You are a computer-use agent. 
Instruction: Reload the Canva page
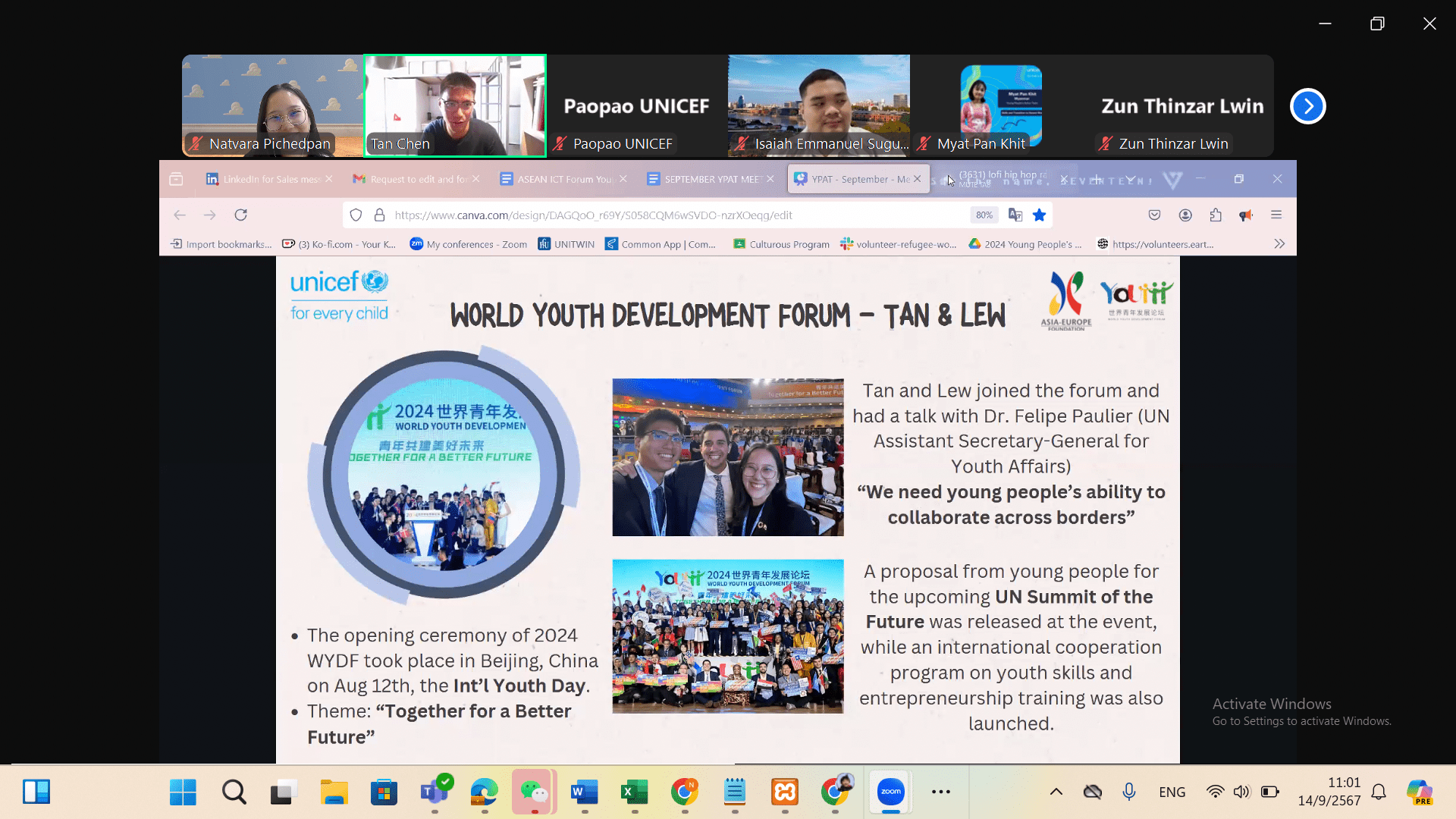pos(240,215)
